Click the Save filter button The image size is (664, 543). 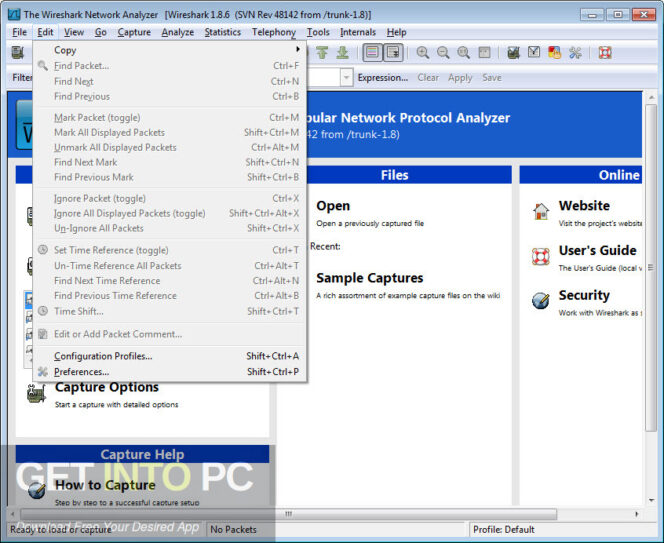pyautogui.click(x=492, y=78)
